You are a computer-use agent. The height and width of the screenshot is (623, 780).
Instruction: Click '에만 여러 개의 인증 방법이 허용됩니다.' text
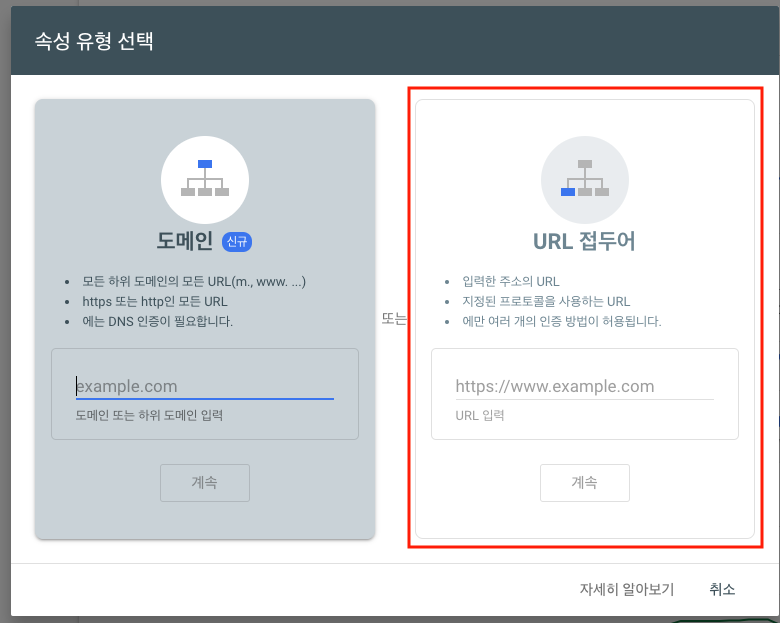click(x=562, y=321)
